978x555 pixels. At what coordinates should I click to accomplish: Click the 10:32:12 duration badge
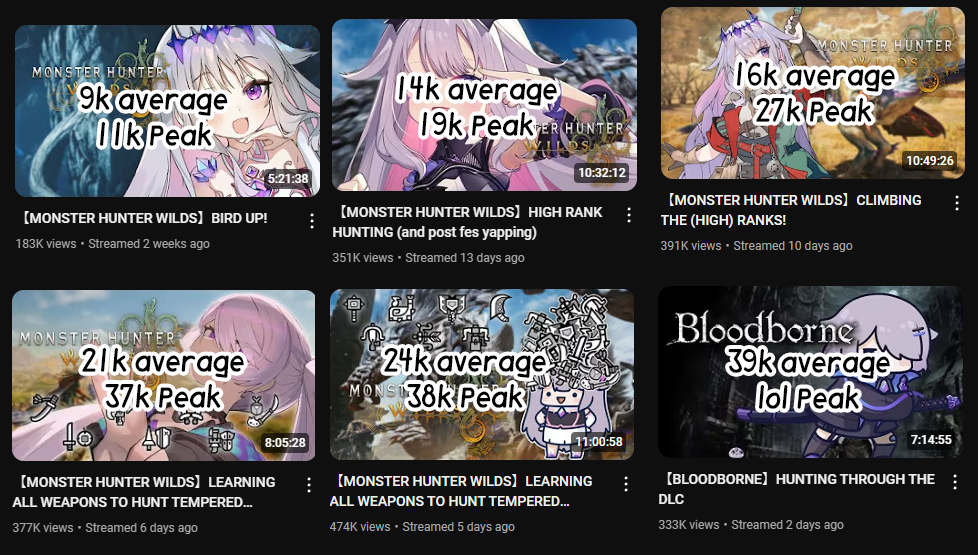pyautogui.click(x=602, y=173)
